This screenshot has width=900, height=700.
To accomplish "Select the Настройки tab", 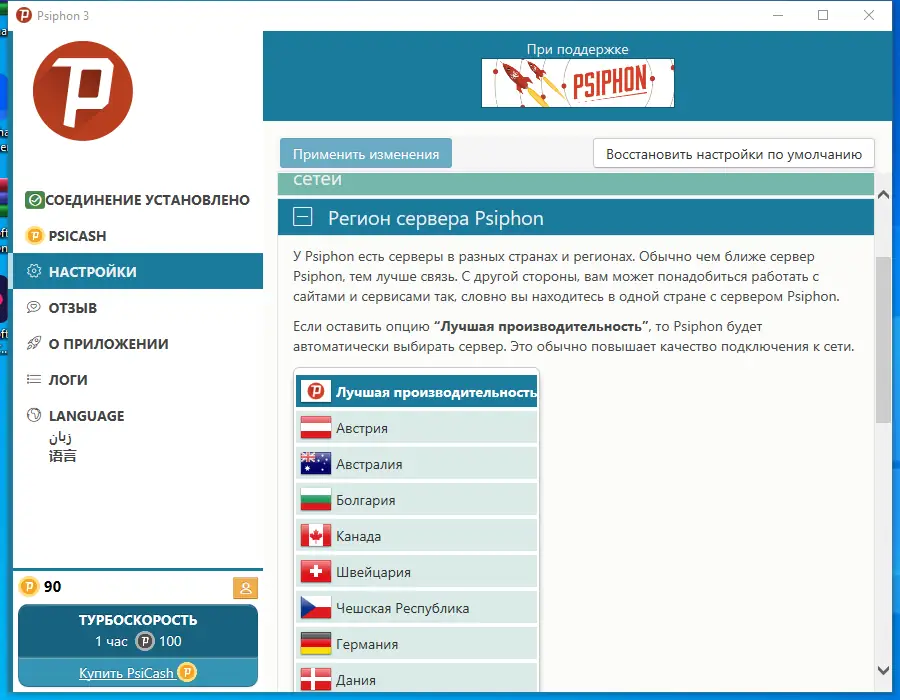I will (138, 271).
